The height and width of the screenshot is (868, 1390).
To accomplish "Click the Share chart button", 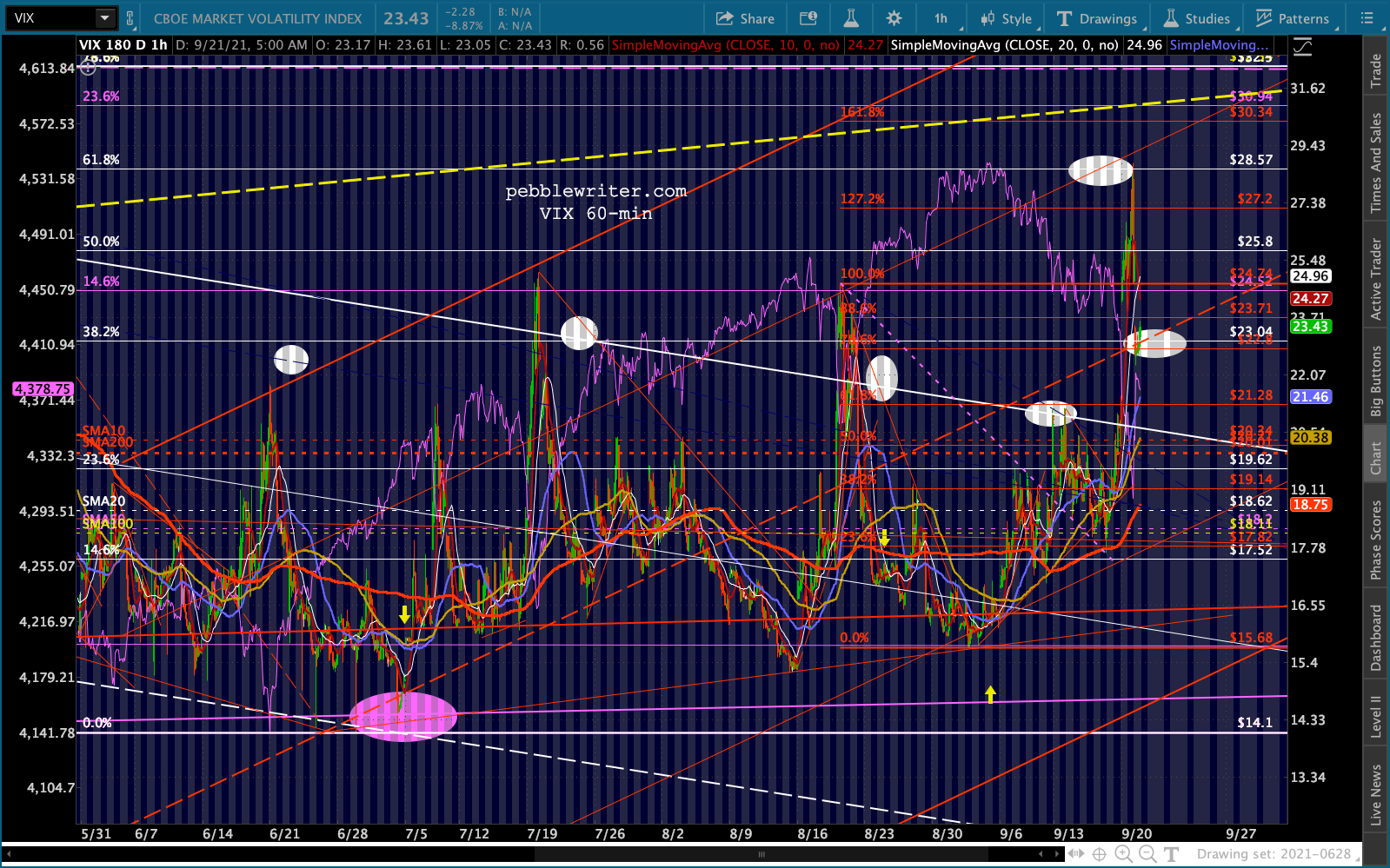I will [x=744, y=18].
